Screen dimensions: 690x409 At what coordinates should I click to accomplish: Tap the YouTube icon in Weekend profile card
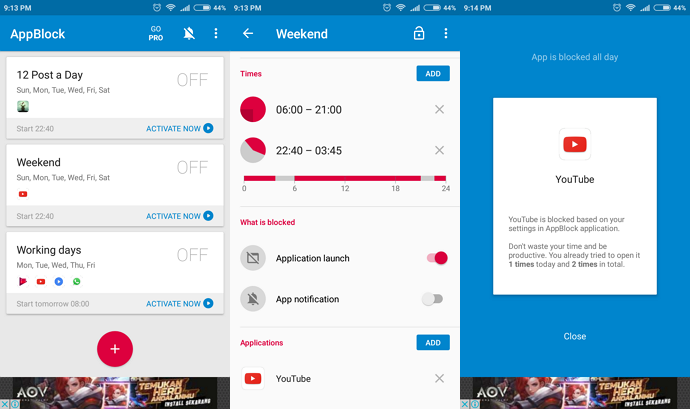(23, 194)
